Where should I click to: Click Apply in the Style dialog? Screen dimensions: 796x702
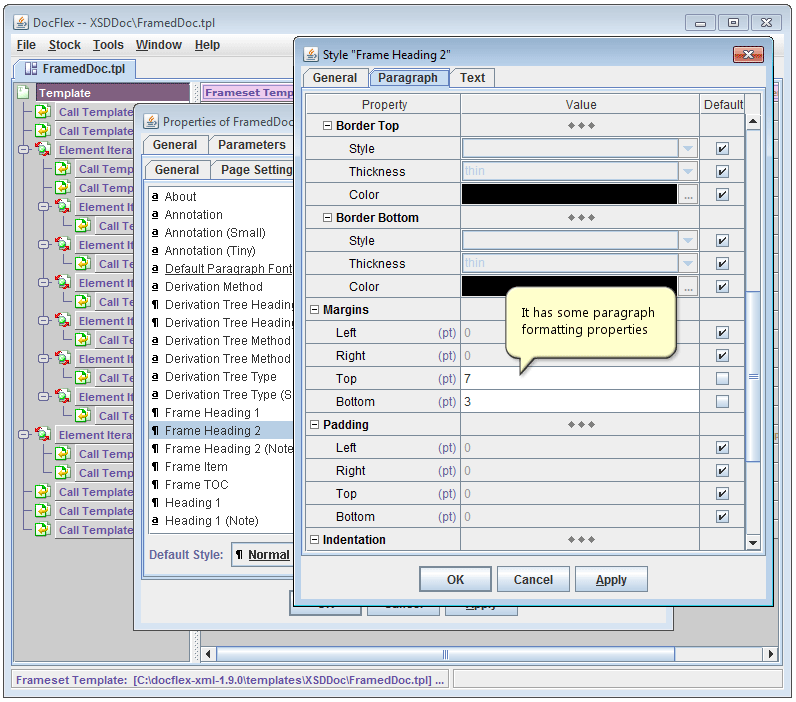(x=610, y=580)
